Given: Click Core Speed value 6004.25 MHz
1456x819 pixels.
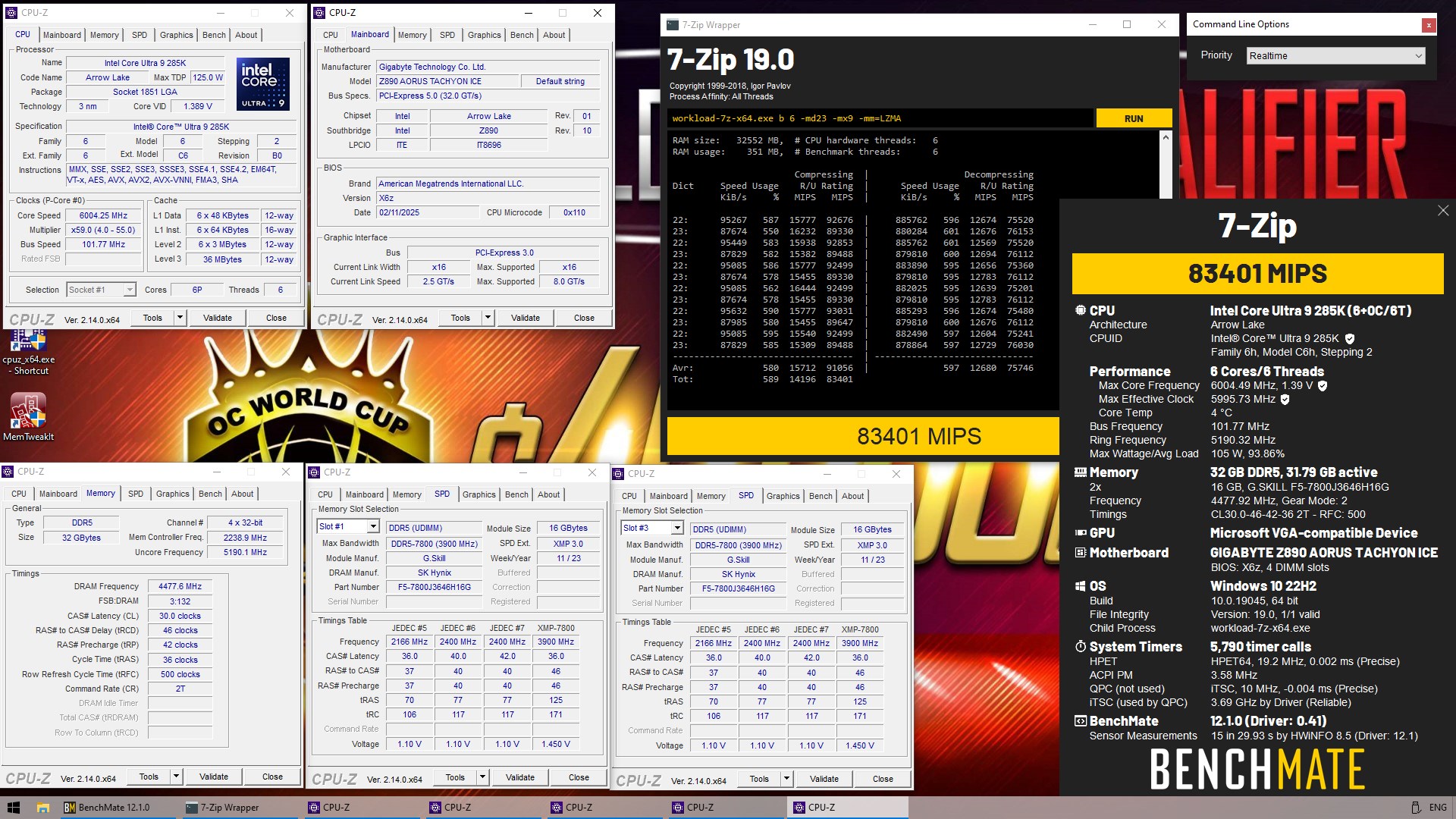Looking at the screenshot, I should (103, 215).
